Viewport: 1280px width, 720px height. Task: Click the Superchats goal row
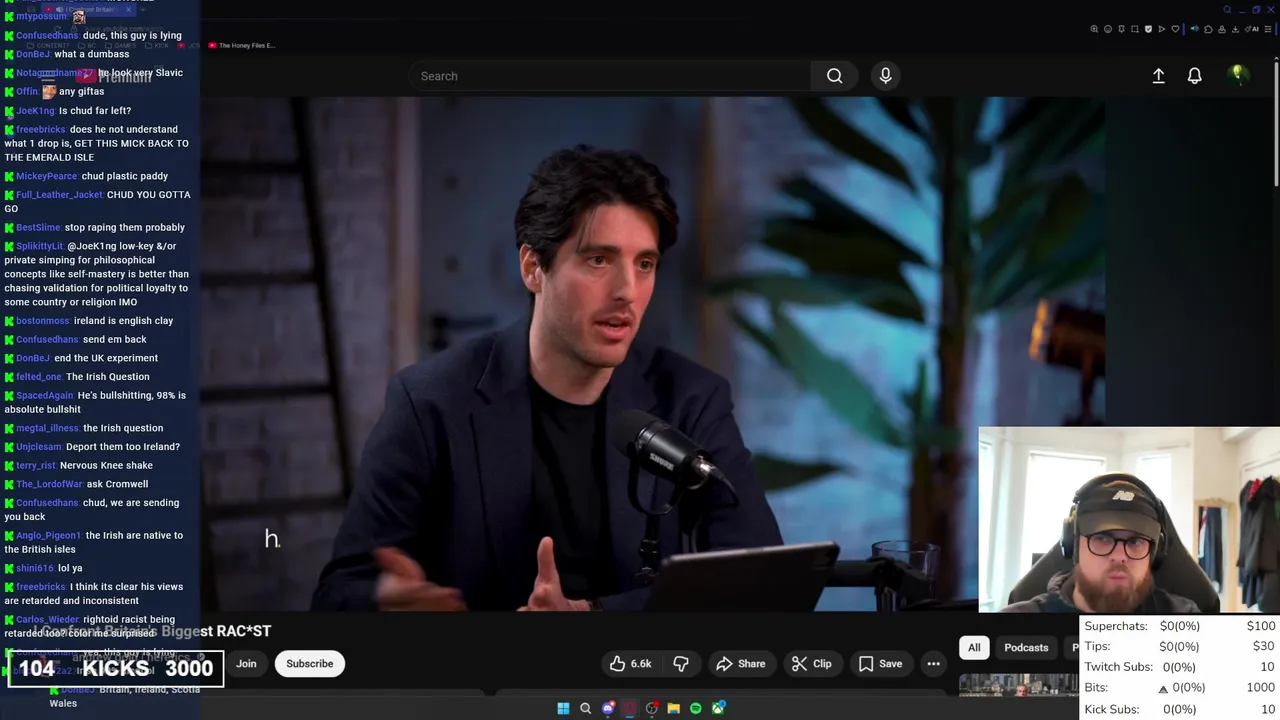pyautogui.click(x=1180, y=626)
